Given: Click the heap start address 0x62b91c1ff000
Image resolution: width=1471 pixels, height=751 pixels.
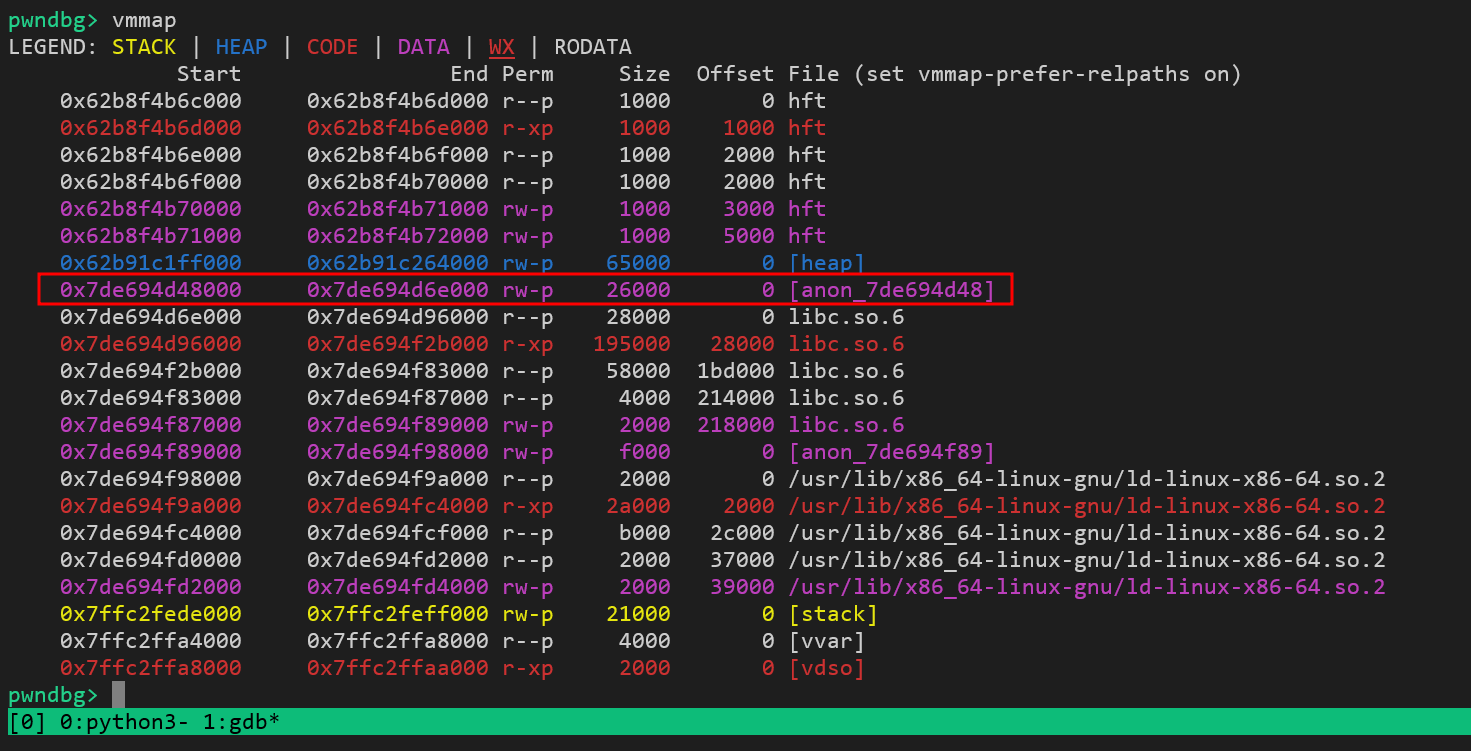Looking at the screenshot, I should (150, 263).
